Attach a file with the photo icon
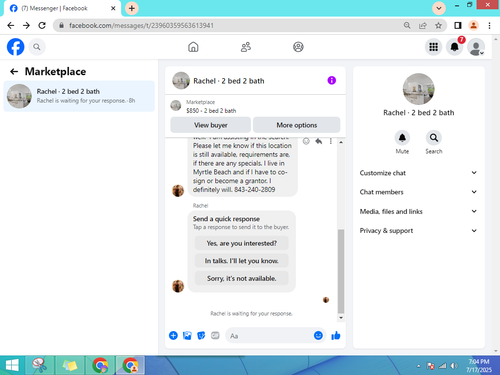500x375 pixels. 187,335
